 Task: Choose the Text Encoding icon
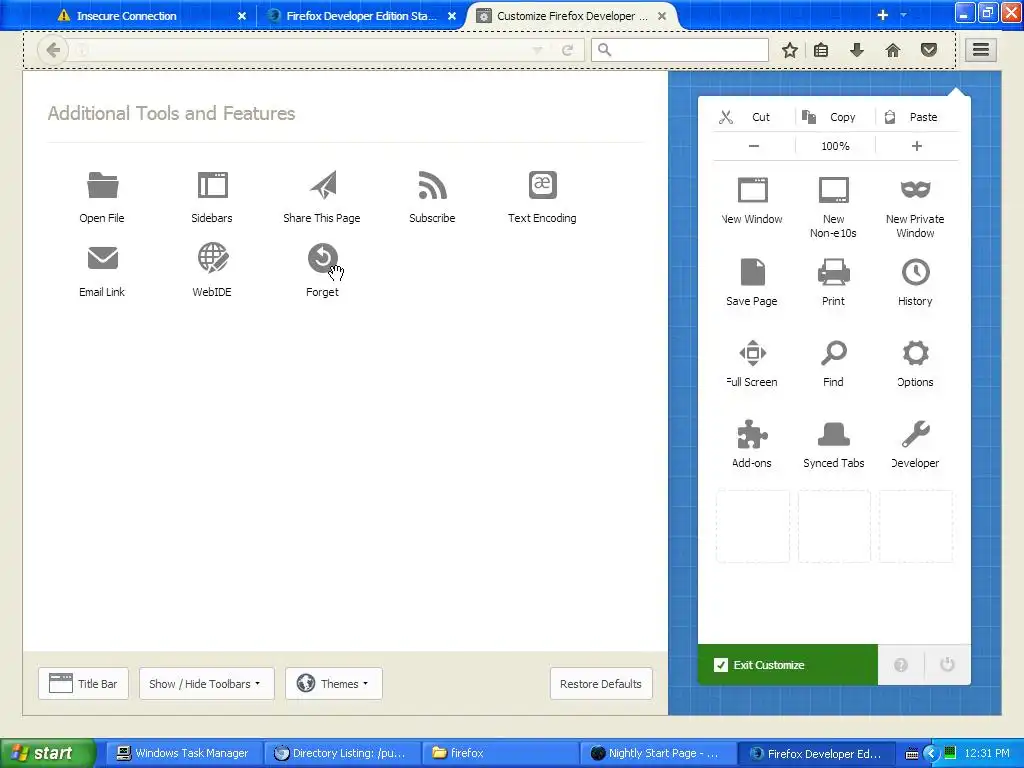(543, 185)
